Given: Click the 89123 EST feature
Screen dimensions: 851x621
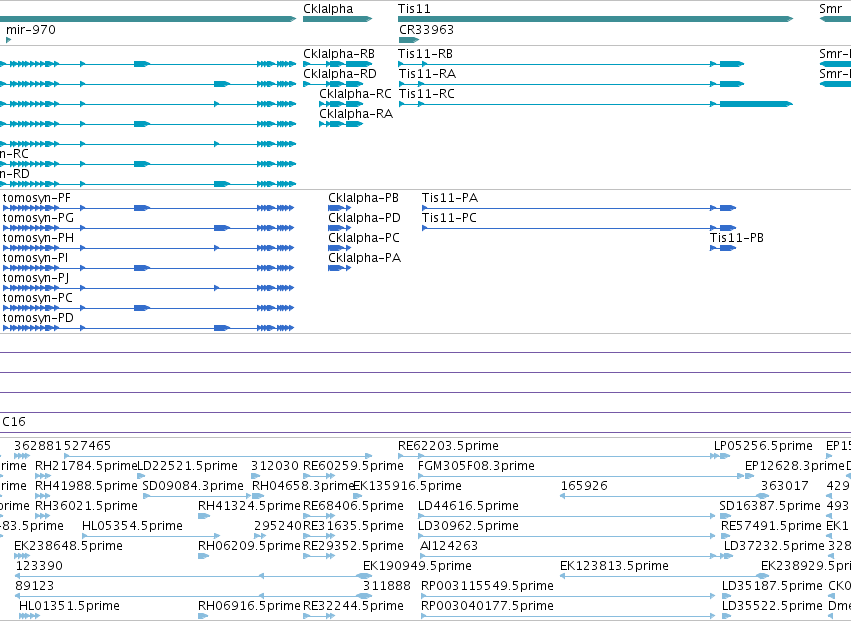Looking at the screenshot, I should (x=194, y=596).
